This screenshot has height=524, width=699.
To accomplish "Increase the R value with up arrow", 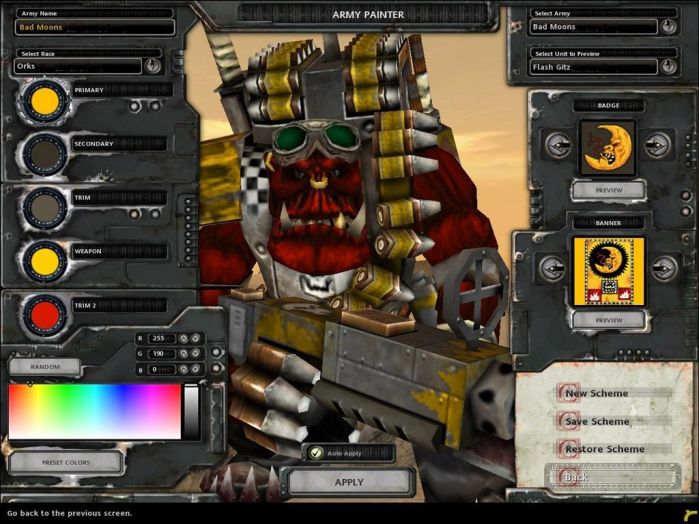I will (184, 338).
